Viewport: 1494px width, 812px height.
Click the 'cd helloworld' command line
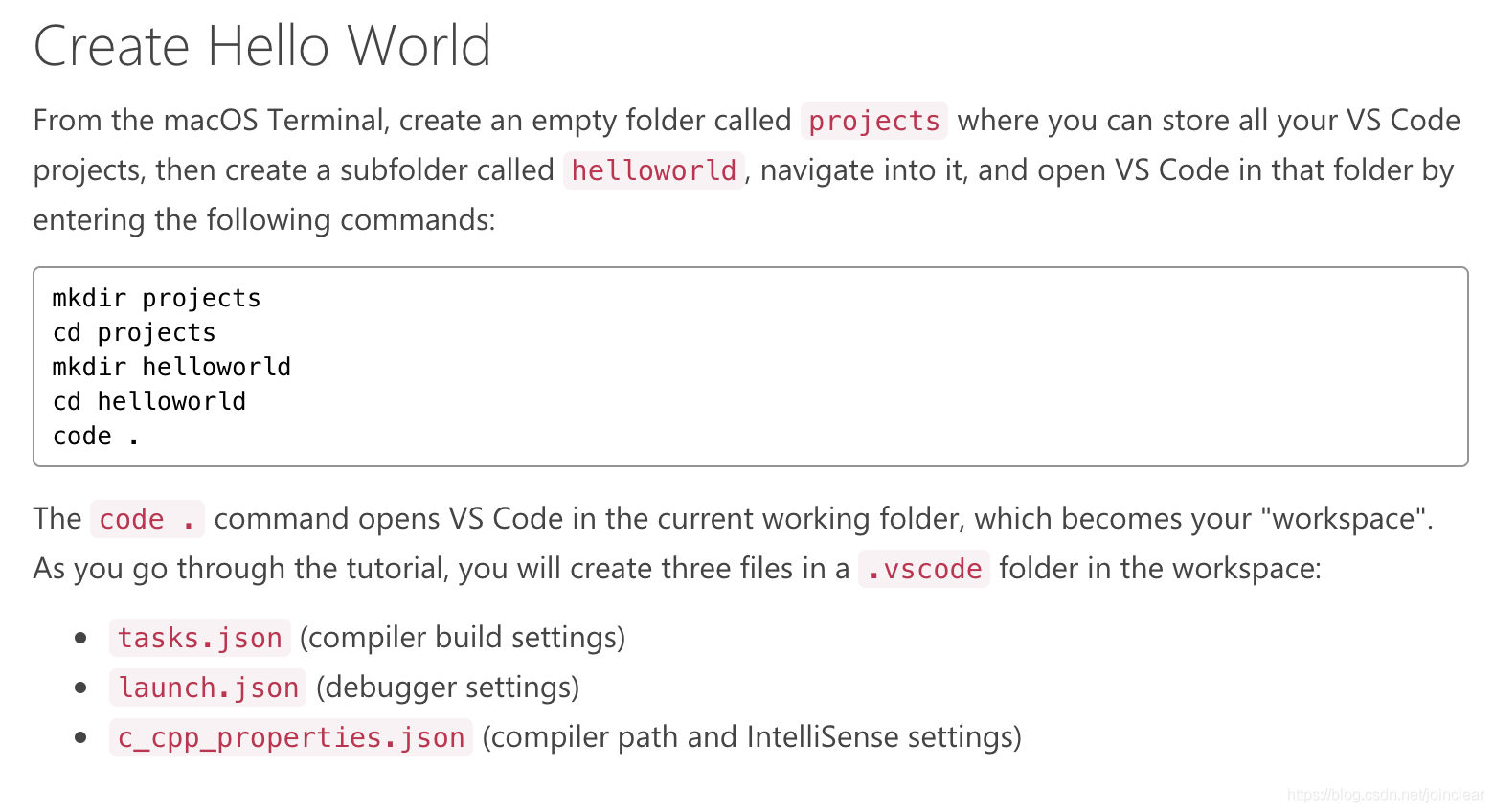coord(149,401)
